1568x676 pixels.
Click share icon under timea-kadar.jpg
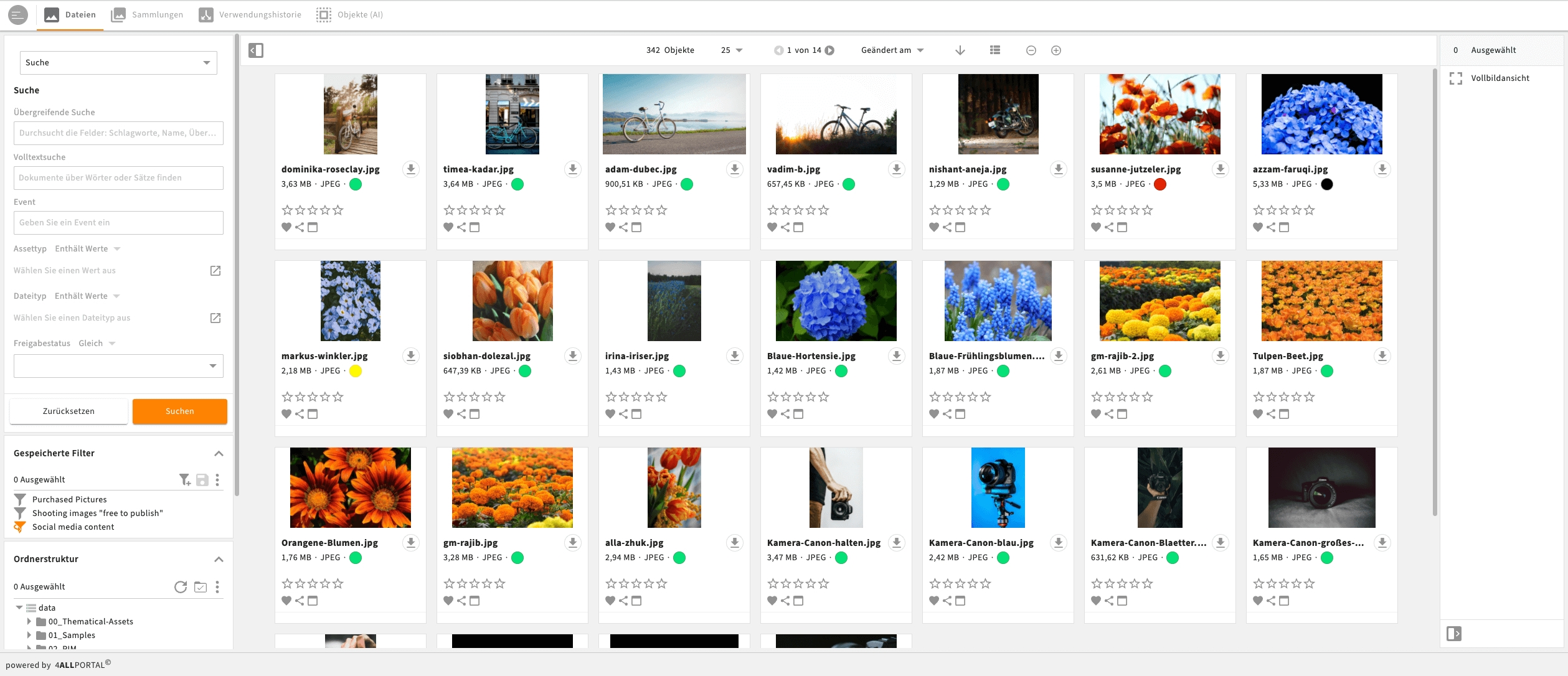tap(461, 227)
